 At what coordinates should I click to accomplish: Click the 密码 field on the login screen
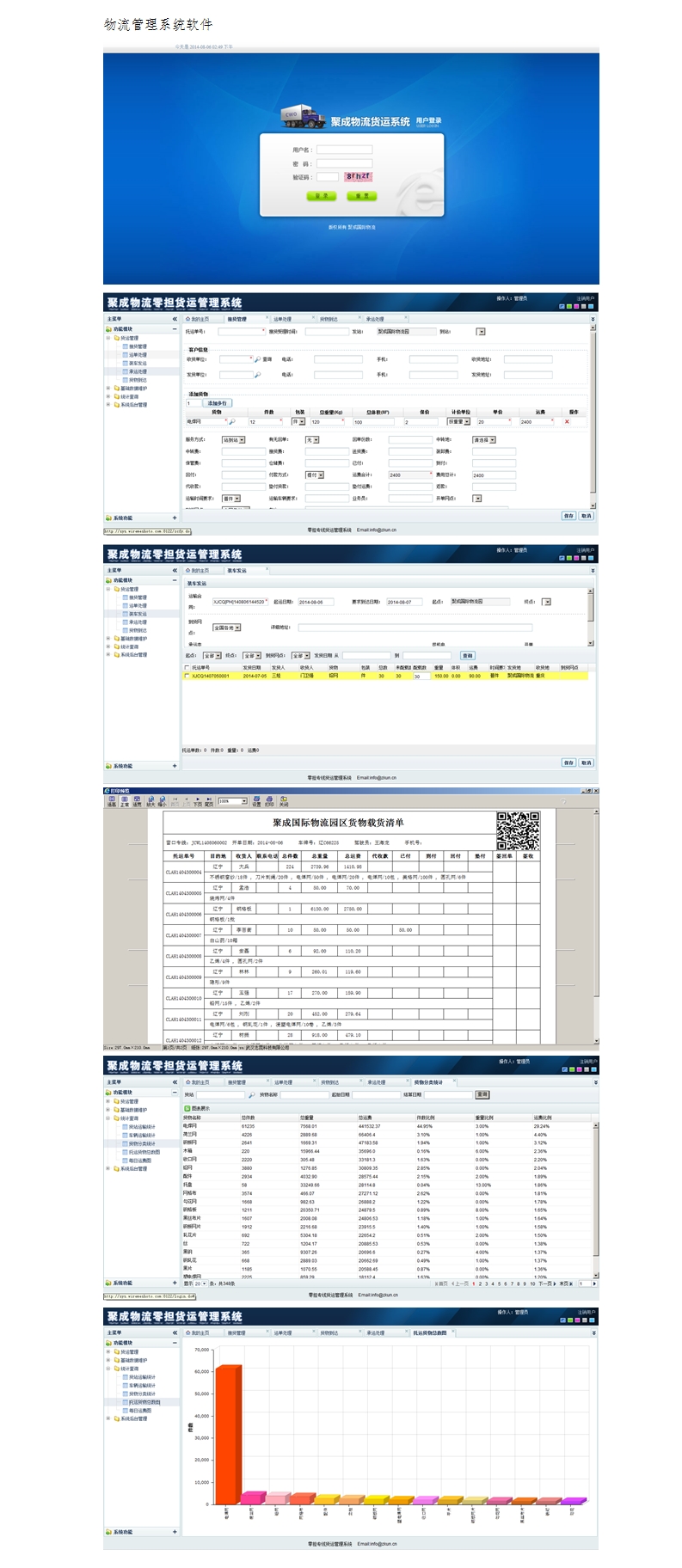(344, 163)
